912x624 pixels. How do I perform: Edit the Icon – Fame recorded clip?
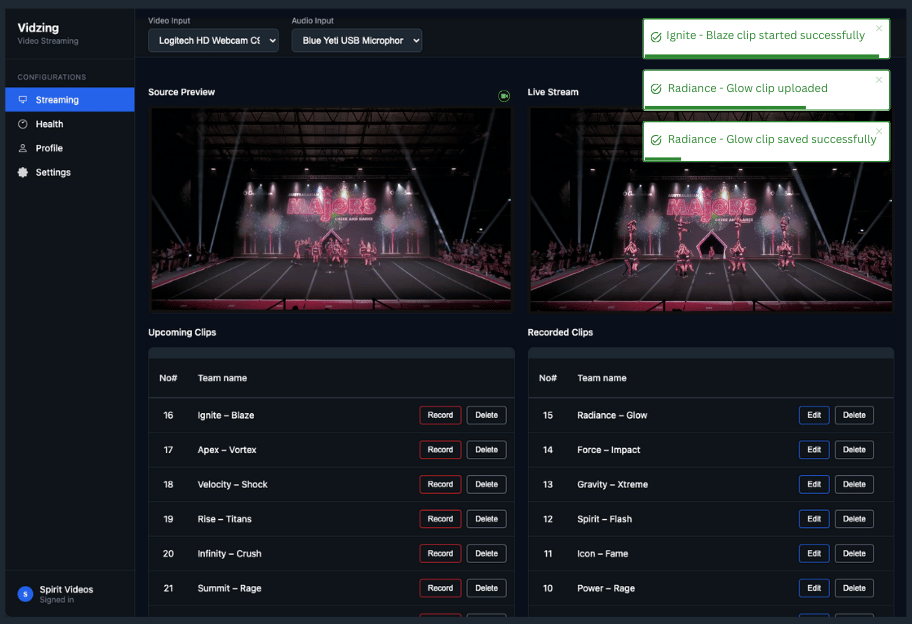pyautogui.click(x=814, y=554)
